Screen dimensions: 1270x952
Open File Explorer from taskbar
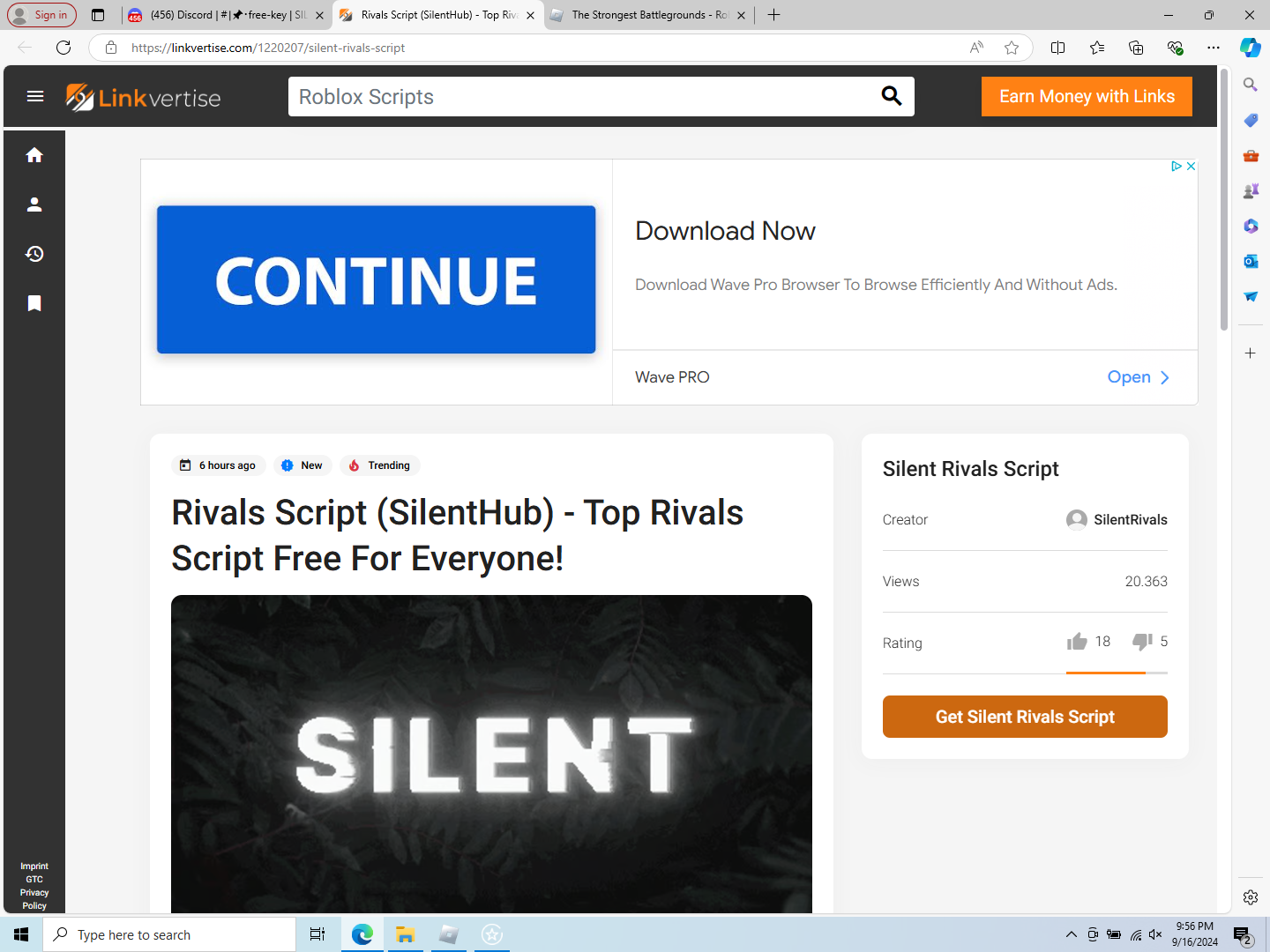coord(405,934)
